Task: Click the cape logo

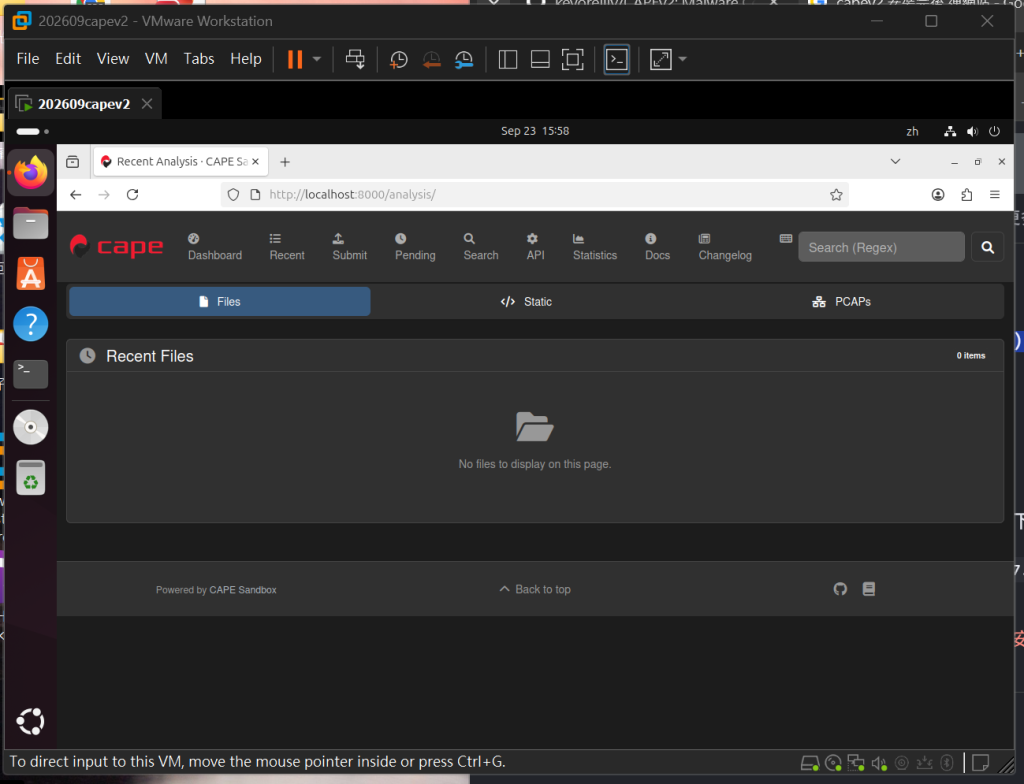Action: [x=116, y=247]
